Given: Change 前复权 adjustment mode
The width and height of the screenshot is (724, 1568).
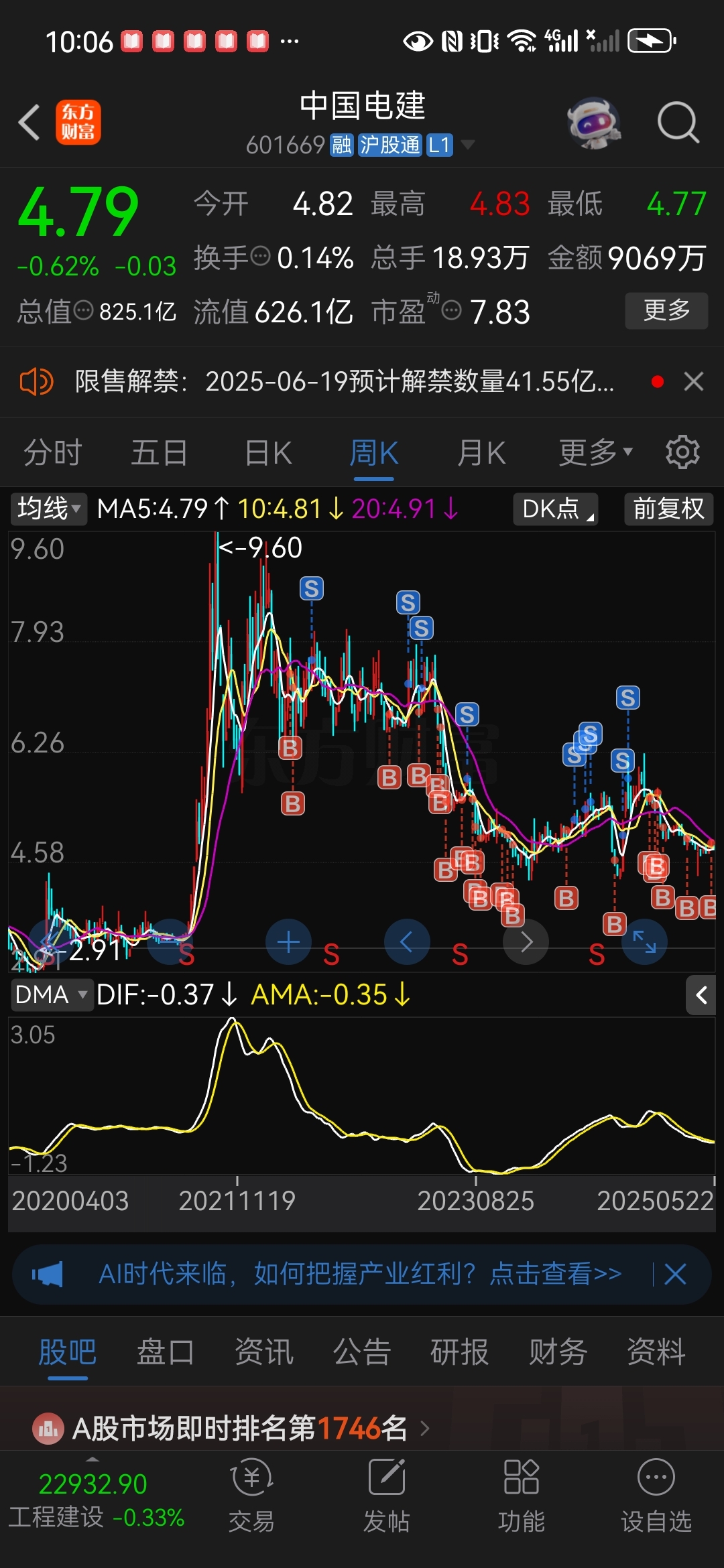Looking at the screenshot, I should click(668, 509).
